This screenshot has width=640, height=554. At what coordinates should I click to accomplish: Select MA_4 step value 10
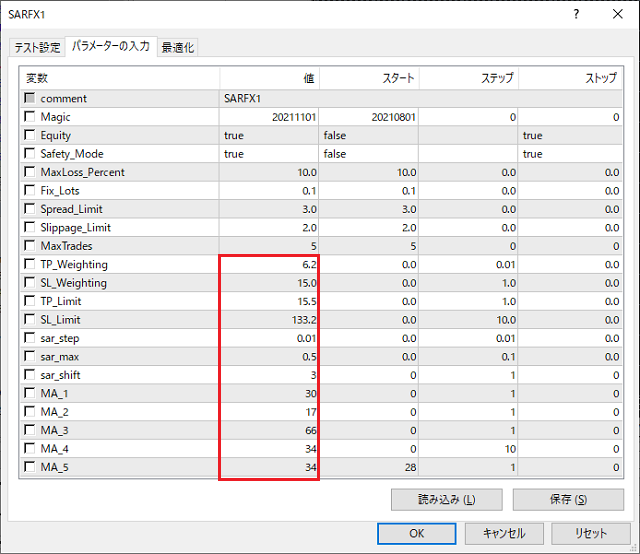click(x=468, y=449)
